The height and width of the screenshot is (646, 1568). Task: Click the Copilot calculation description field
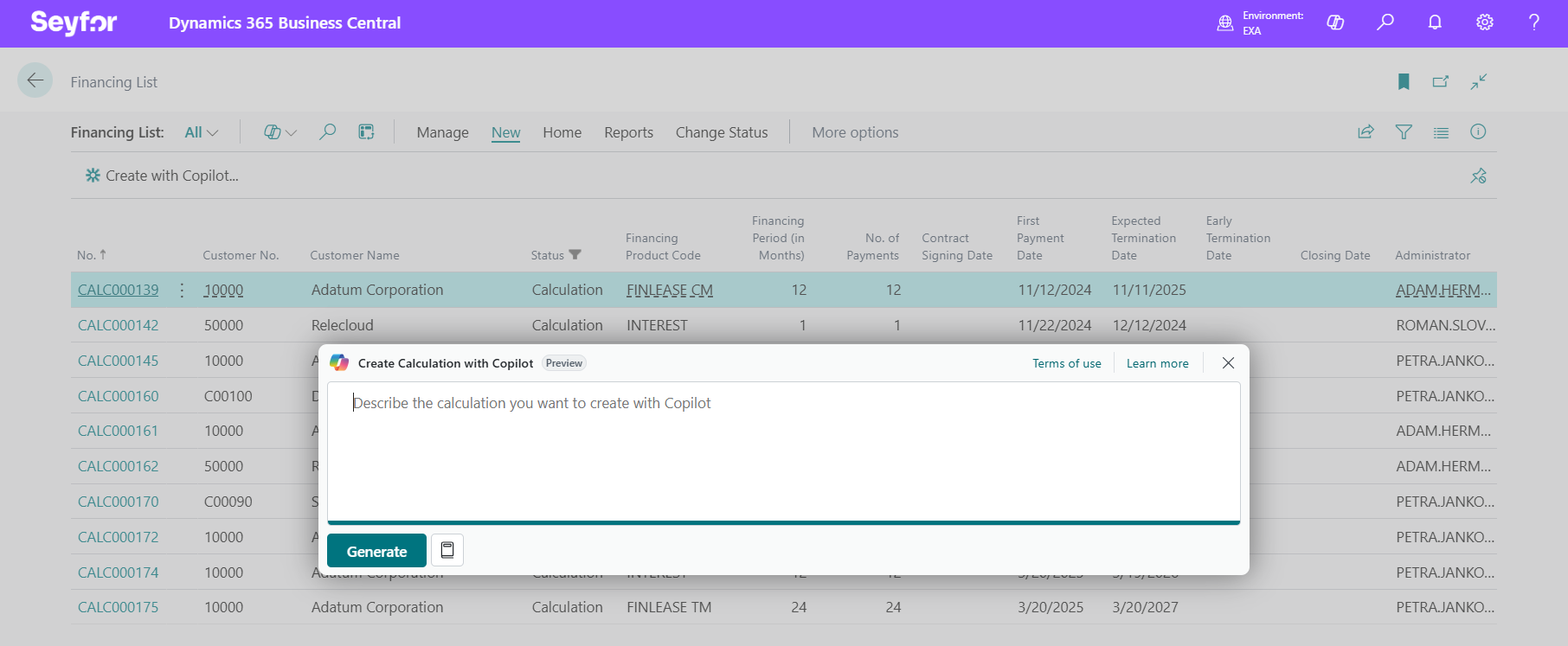tap(783, 450)
